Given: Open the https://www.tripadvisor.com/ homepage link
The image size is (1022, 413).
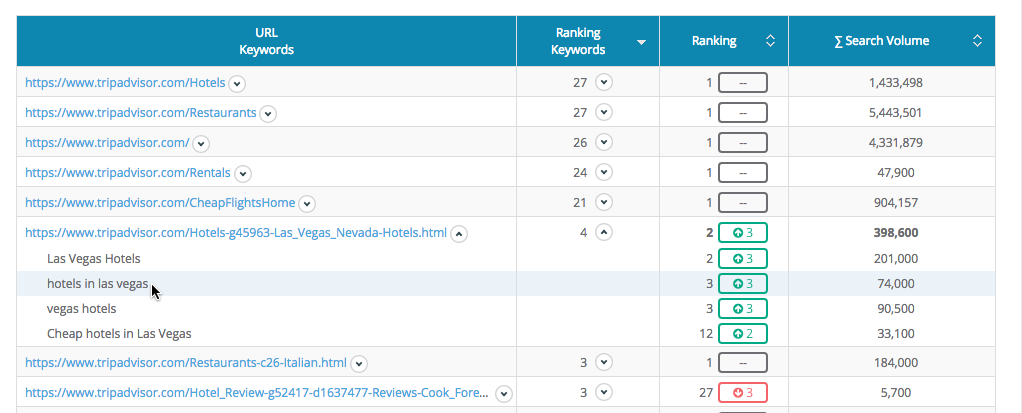Looking at the screenshot, I should click(x=108, y=143).
